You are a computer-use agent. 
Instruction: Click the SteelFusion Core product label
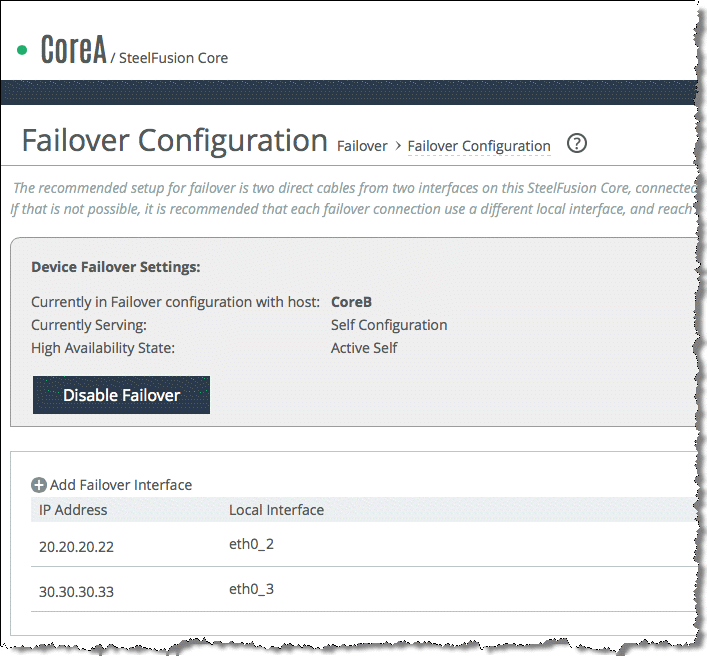coord(174,58)
